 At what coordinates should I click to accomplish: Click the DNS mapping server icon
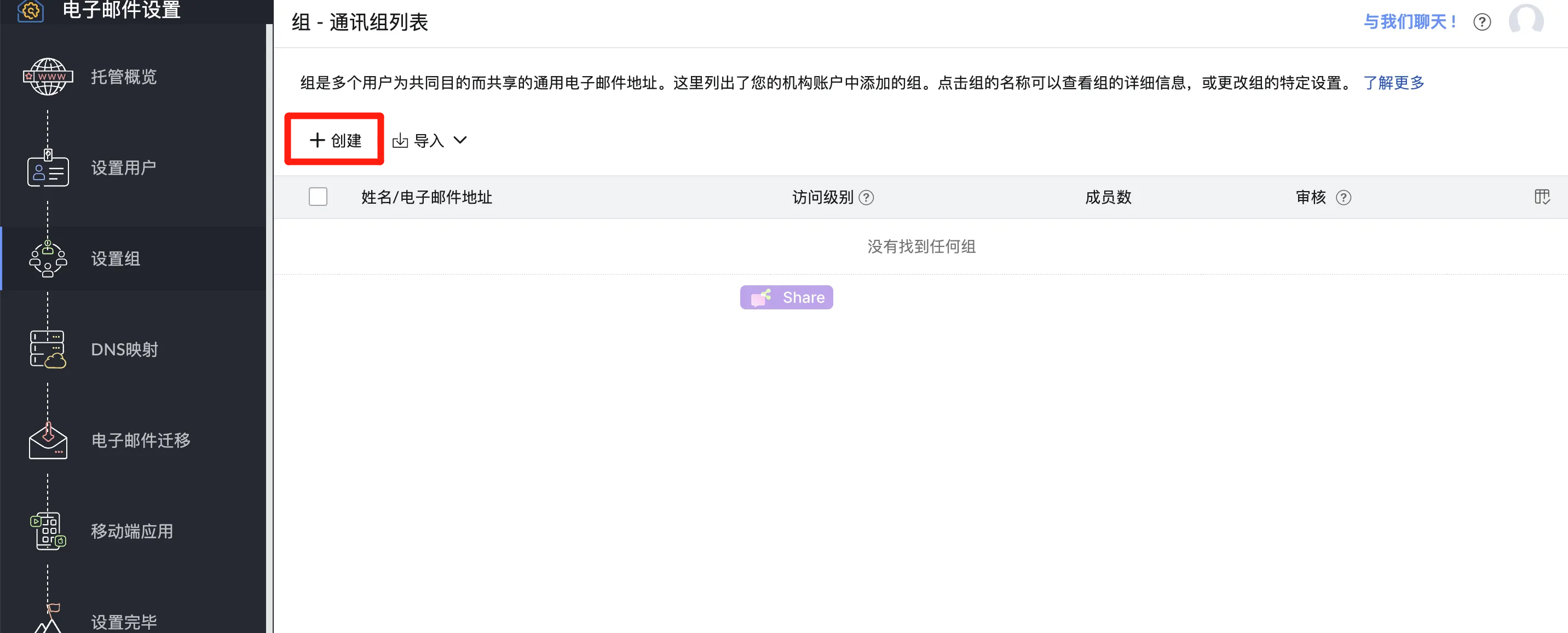48,349
